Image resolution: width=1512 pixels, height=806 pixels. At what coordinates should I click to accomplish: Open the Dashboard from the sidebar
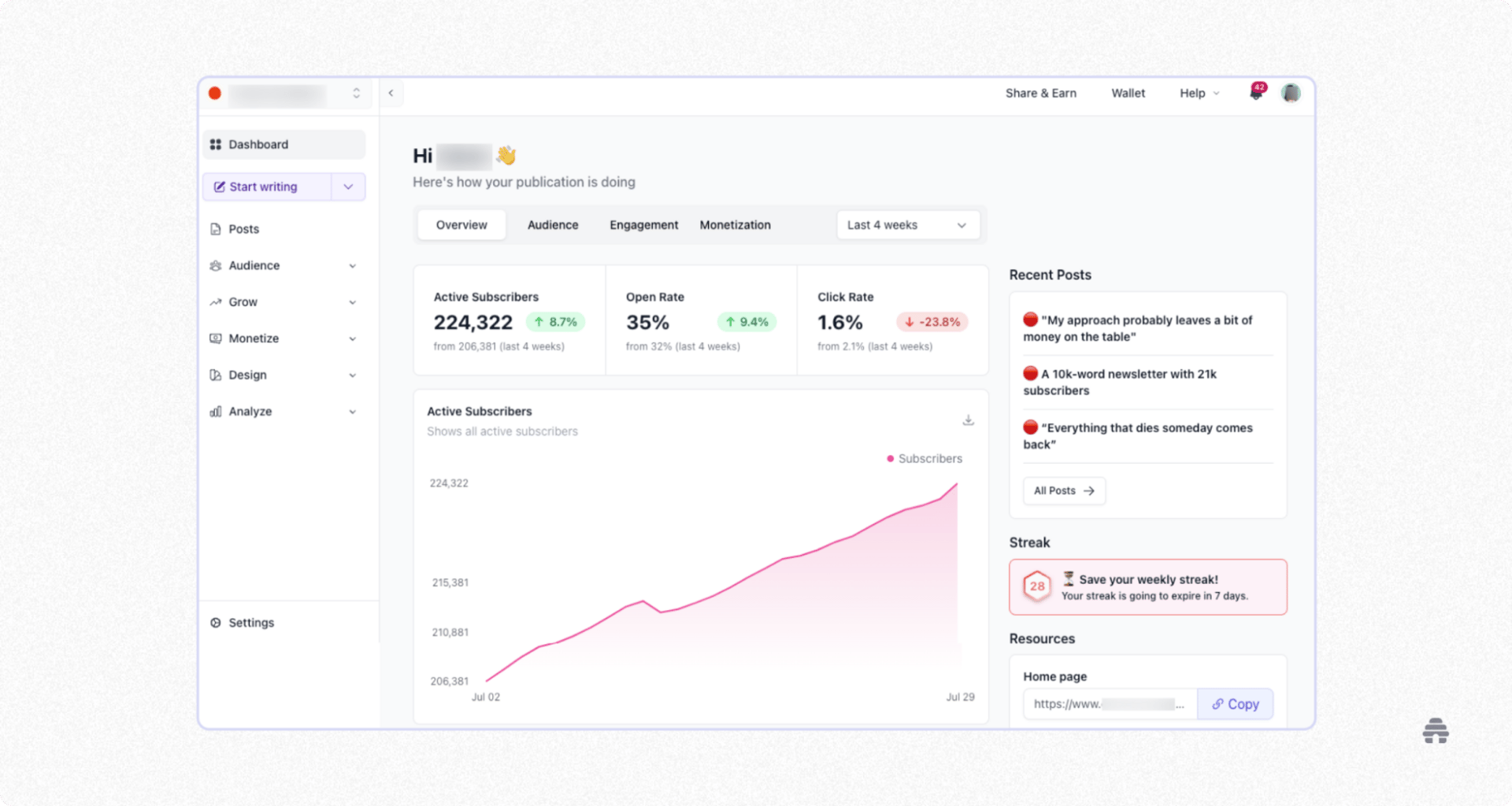coord(258,144)
